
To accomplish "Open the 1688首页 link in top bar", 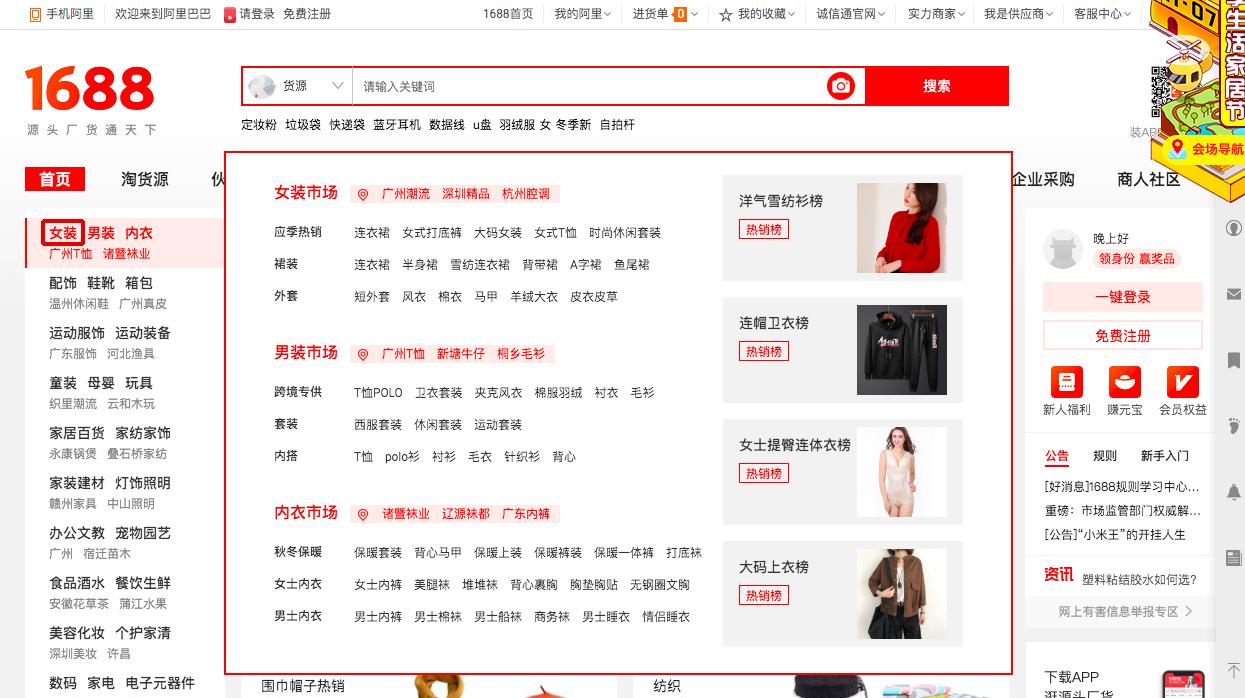I will tap(508, 14).
